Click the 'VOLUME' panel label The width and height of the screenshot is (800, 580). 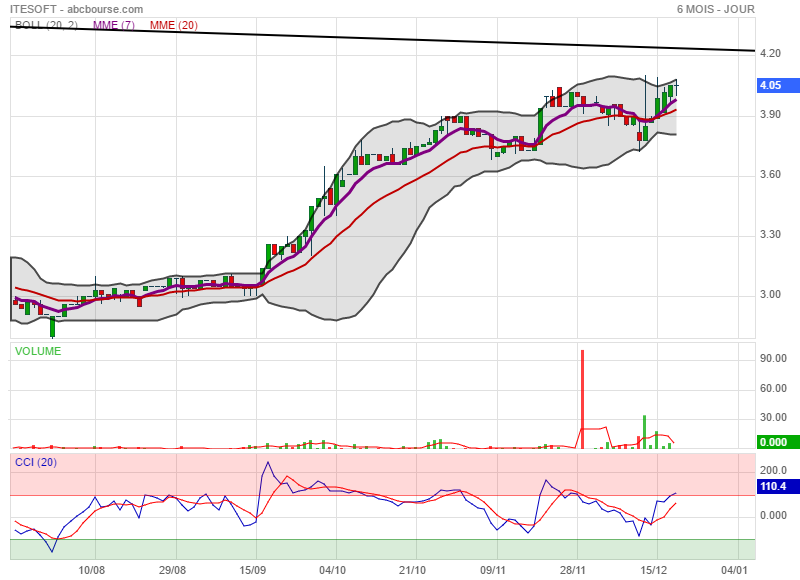38,351
